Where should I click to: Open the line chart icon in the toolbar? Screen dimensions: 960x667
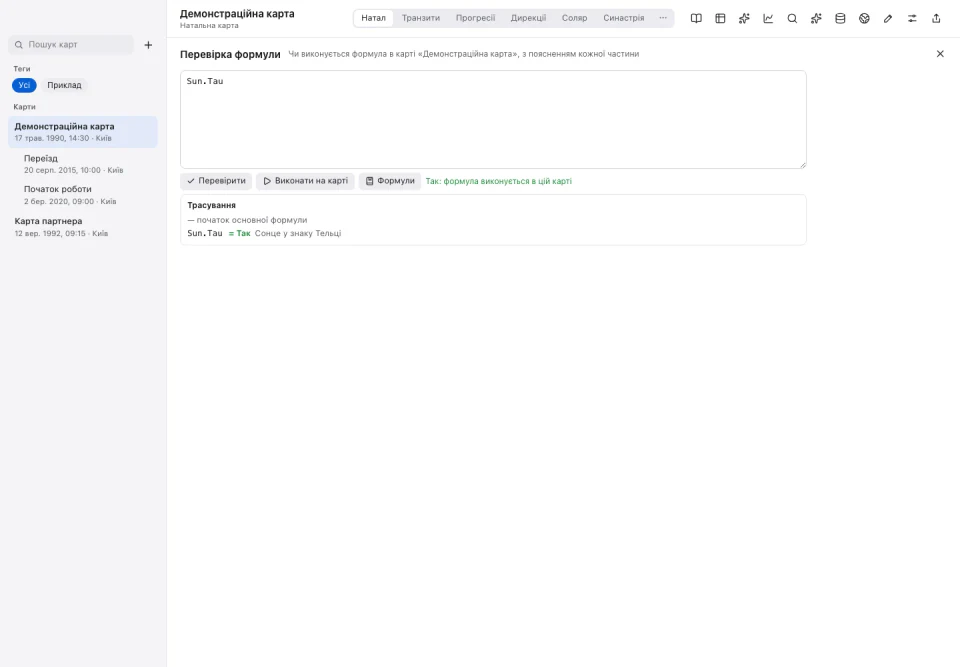768,18
